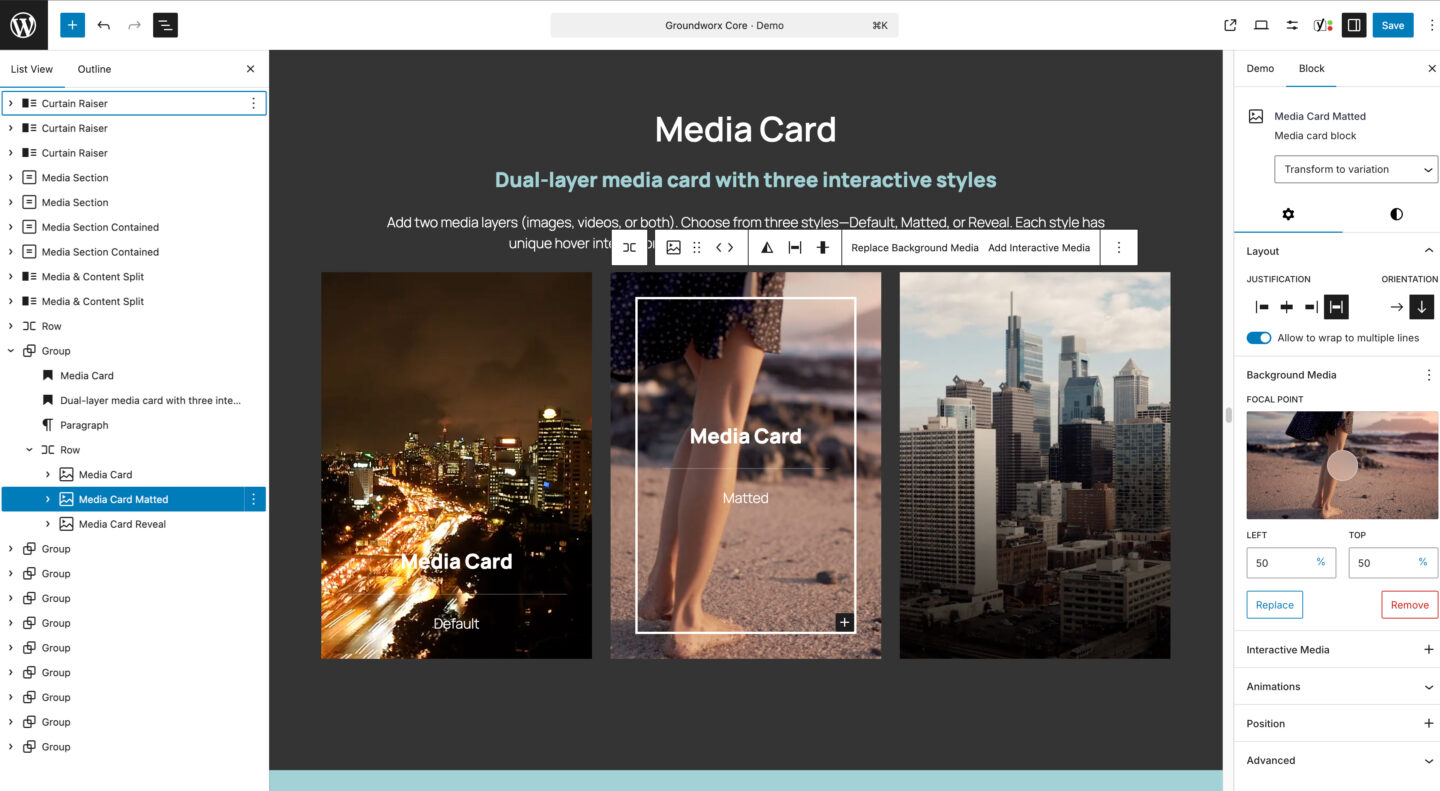
Task: Select the downward Orientation arrow
Action: coord(1422,306)
